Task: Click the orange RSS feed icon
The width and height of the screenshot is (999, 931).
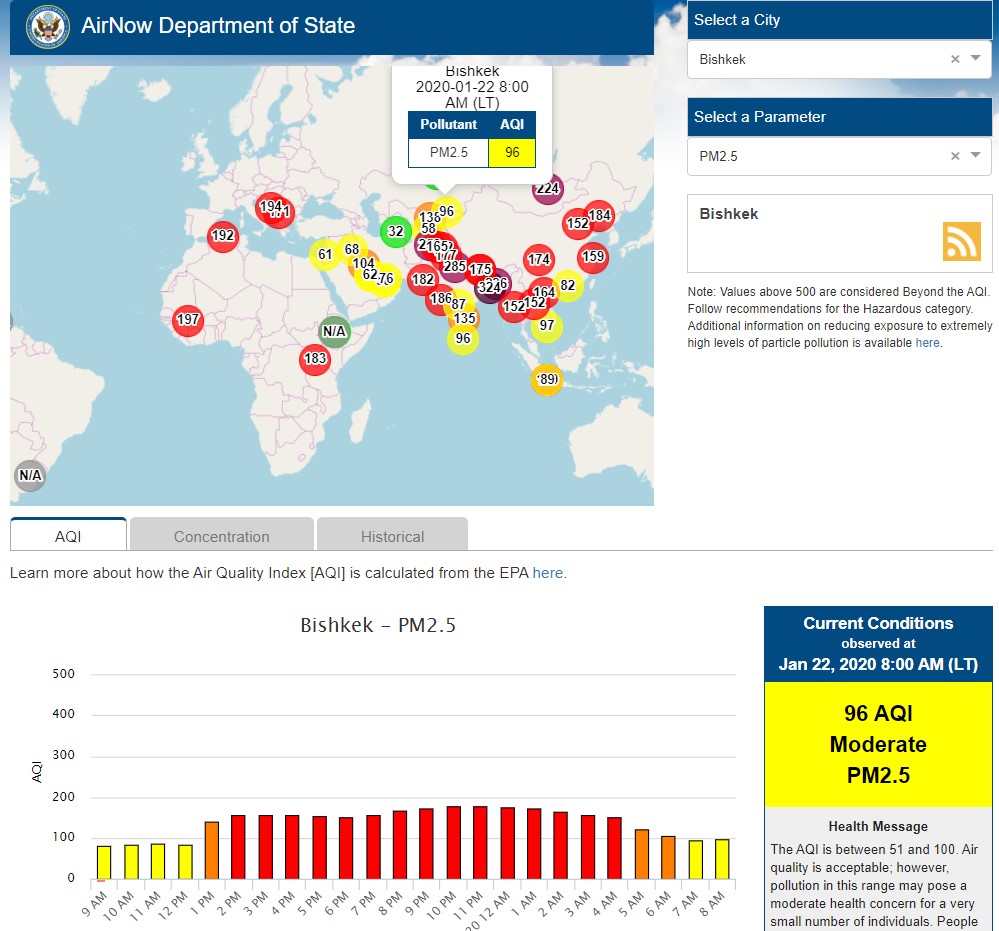Action: coord(961,241)
